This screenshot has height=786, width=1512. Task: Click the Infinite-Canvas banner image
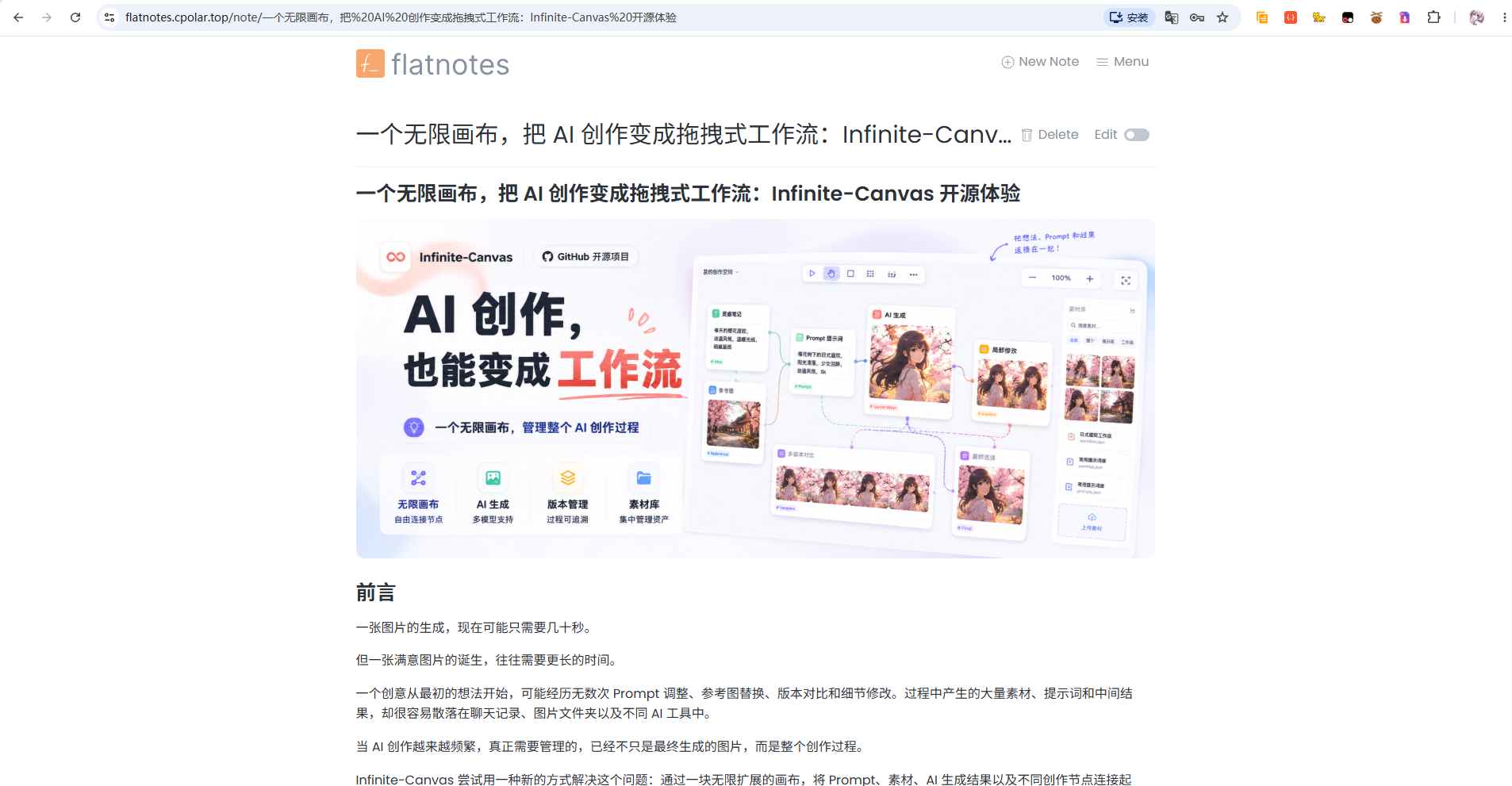(x=755, y=389)
